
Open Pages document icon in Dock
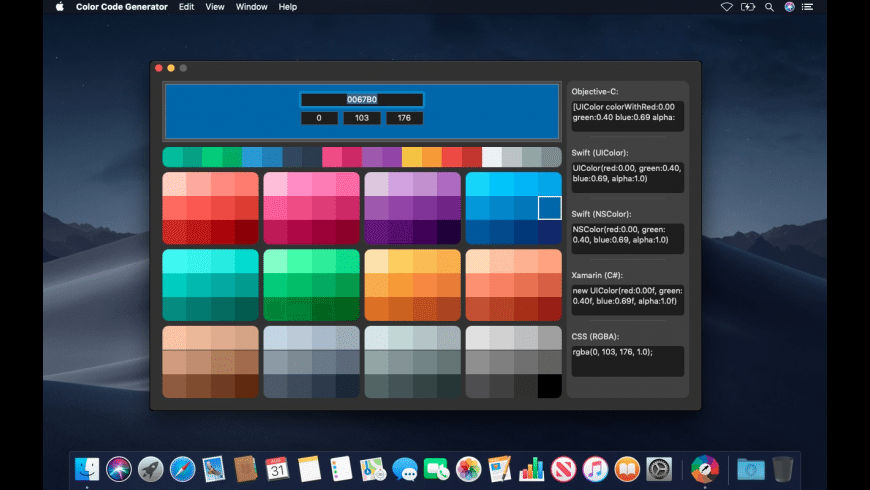pyautogui.click(x=499, y=469)
